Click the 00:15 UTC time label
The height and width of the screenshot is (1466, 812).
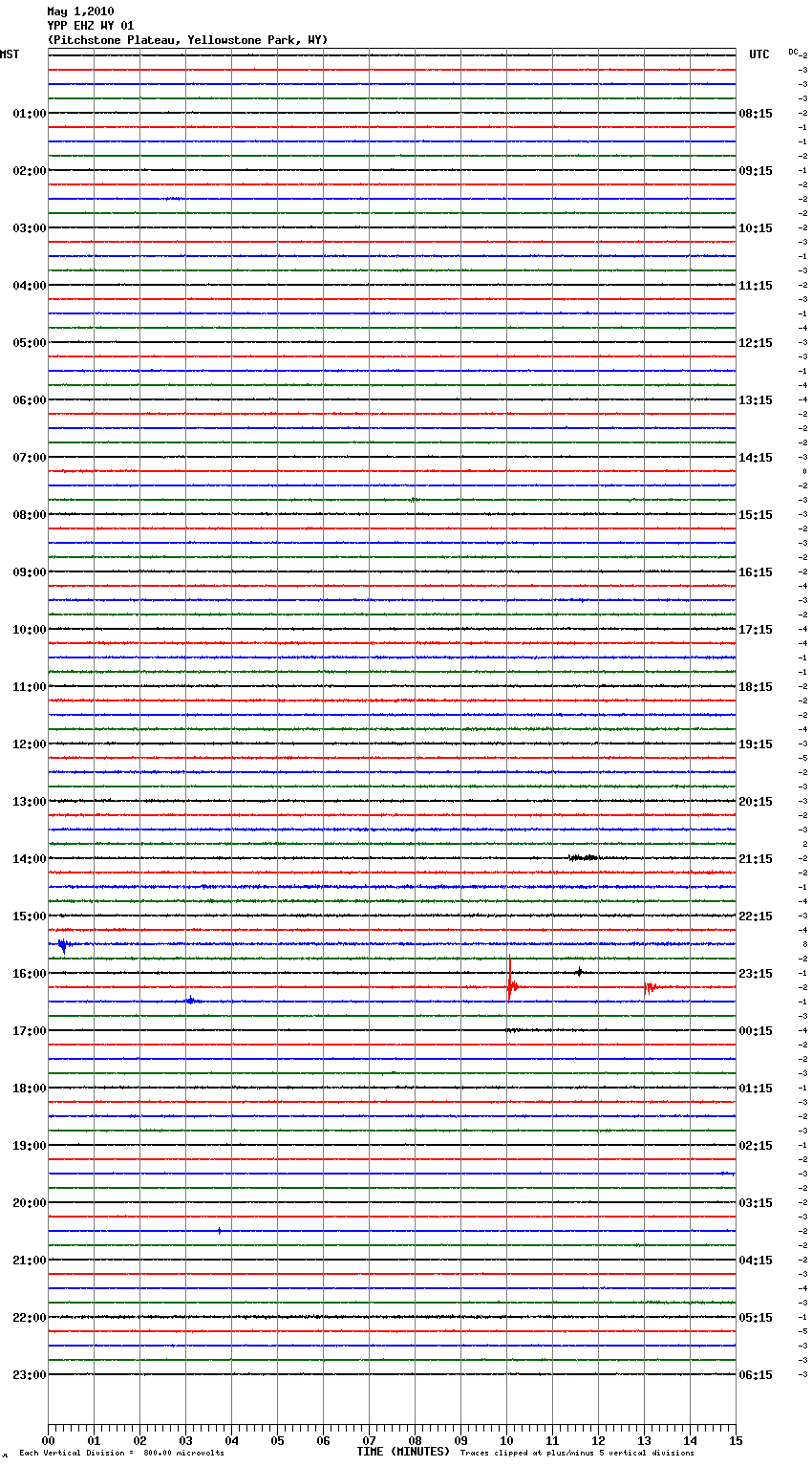pyautogui.click(x=756, y=1031)
